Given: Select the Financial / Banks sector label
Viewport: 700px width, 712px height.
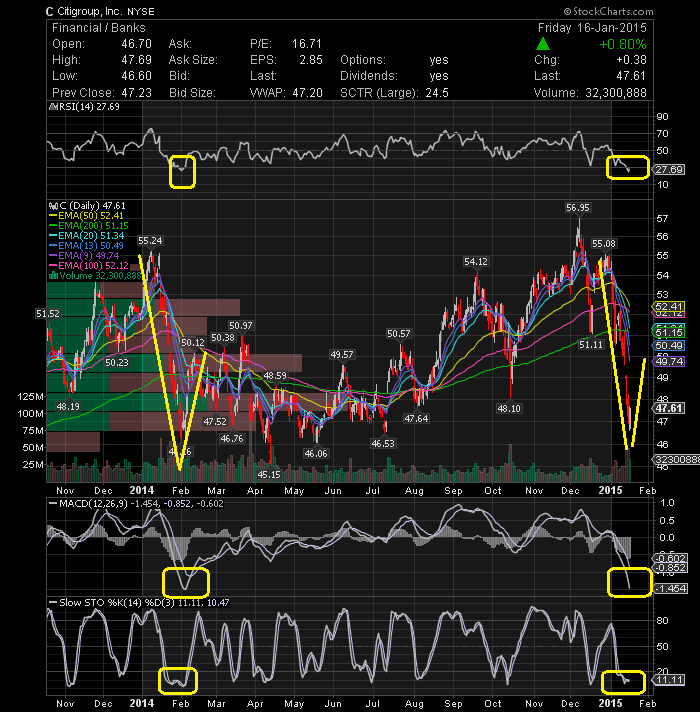Looking at the screenshot, I should [x=99, y=28].
